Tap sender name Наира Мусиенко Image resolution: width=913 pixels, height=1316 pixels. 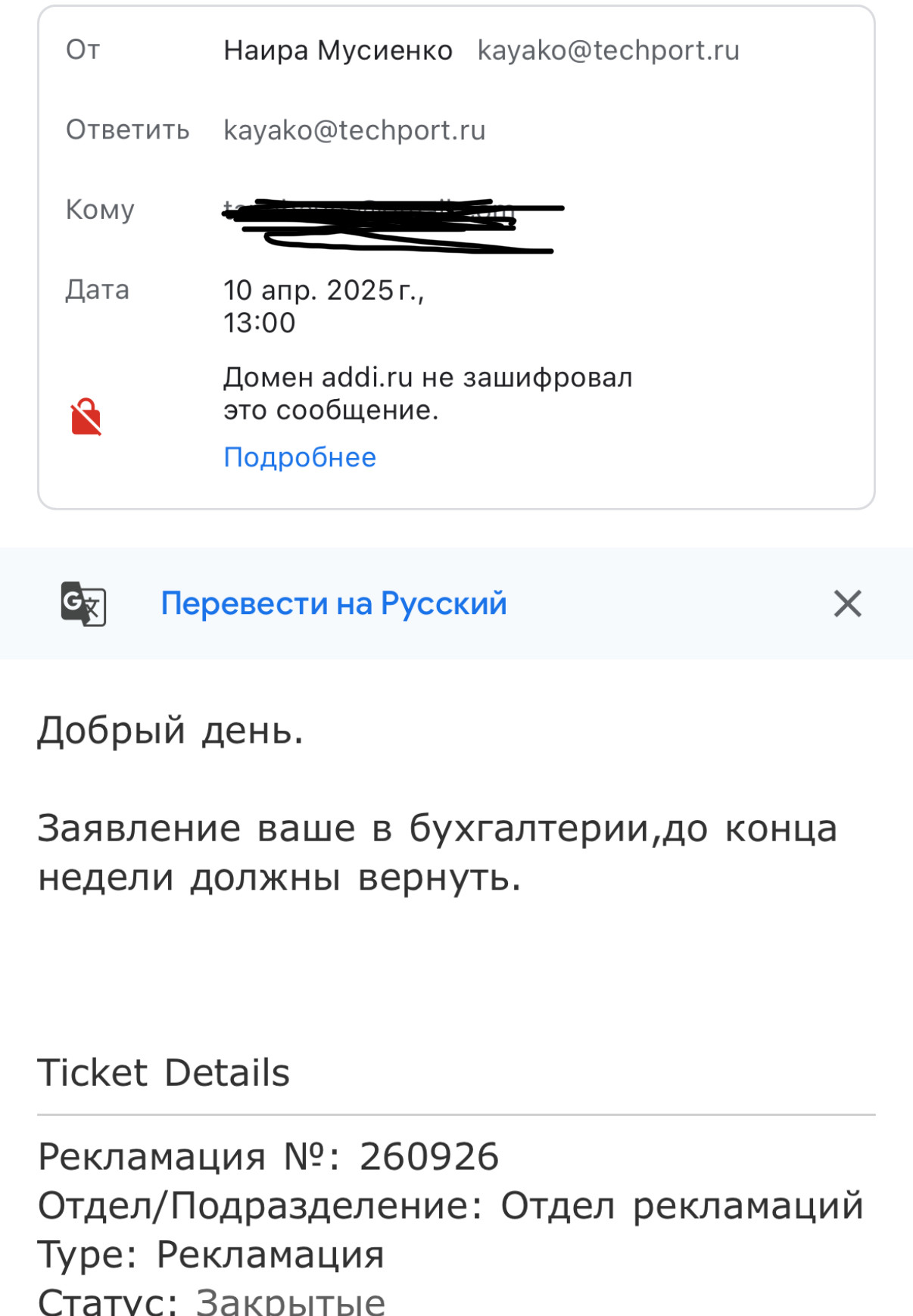coord(338,51)
